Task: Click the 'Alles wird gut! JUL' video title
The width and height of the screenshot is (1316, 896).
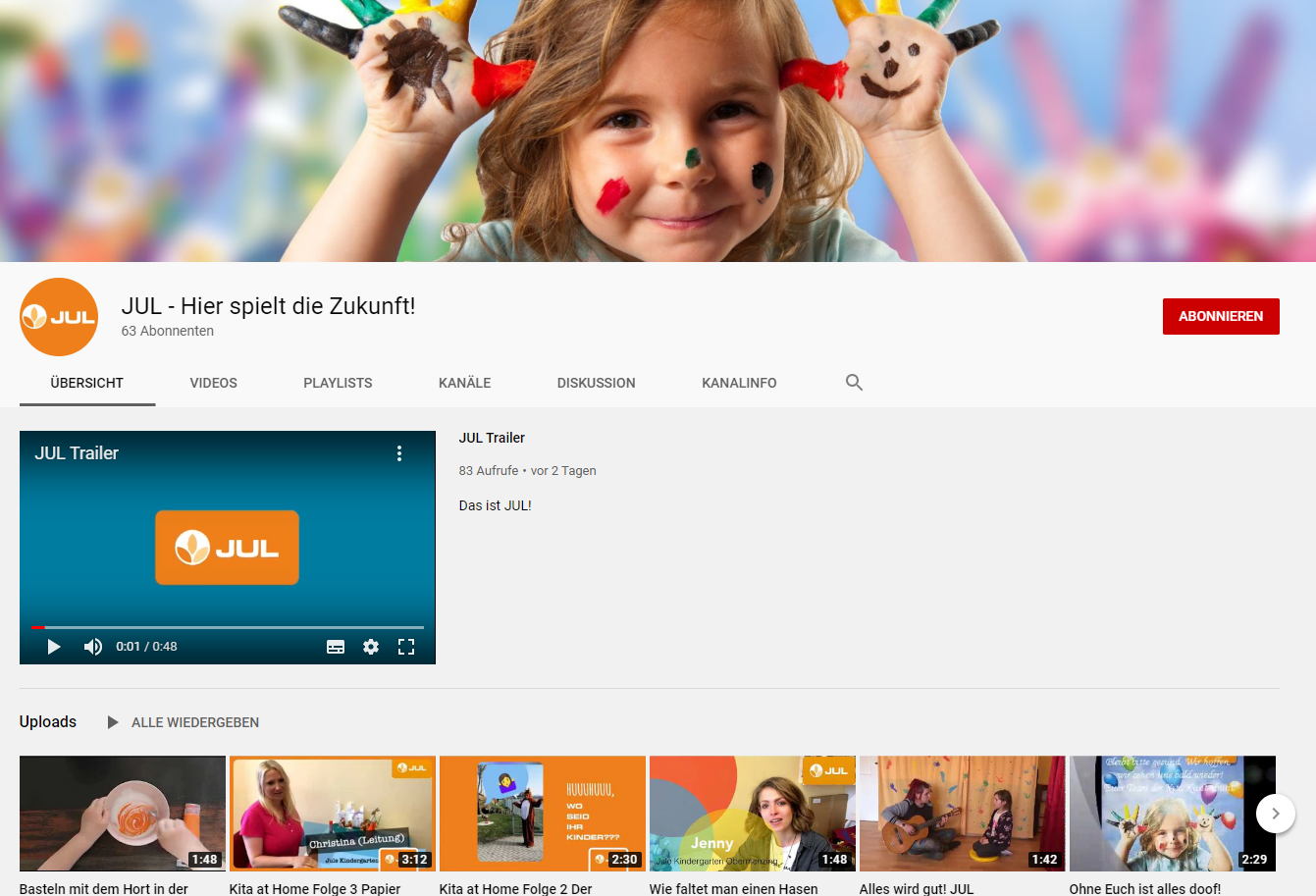Action: click(x=917, y=888)
